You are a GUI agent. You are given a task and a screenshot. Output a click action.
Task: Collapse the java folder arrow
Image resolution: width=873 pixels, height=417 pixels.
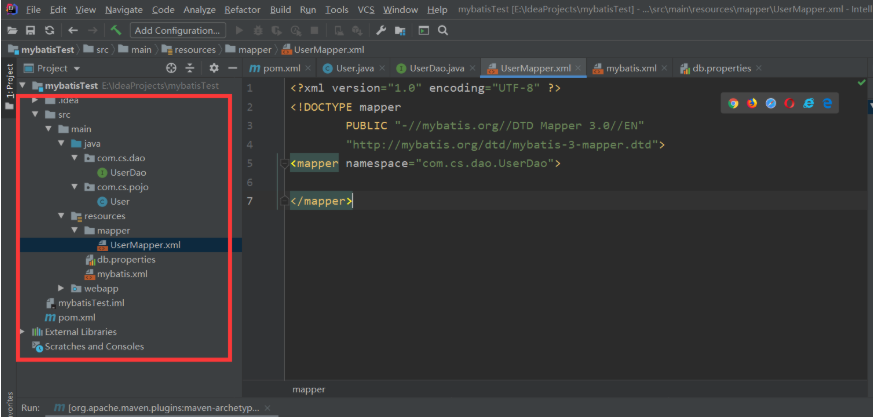click(61, 144)
